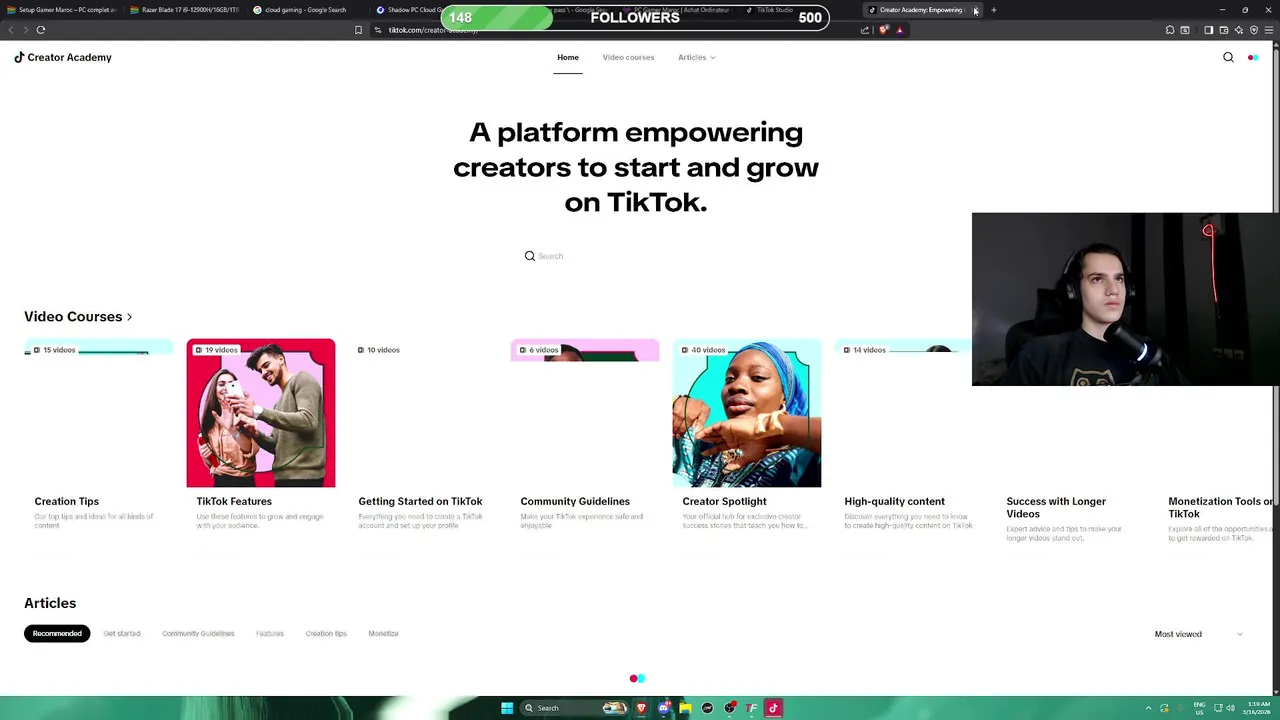
Task: Click the share icon in the address bar
Action: pyautogui.click(x=864, y=30)
